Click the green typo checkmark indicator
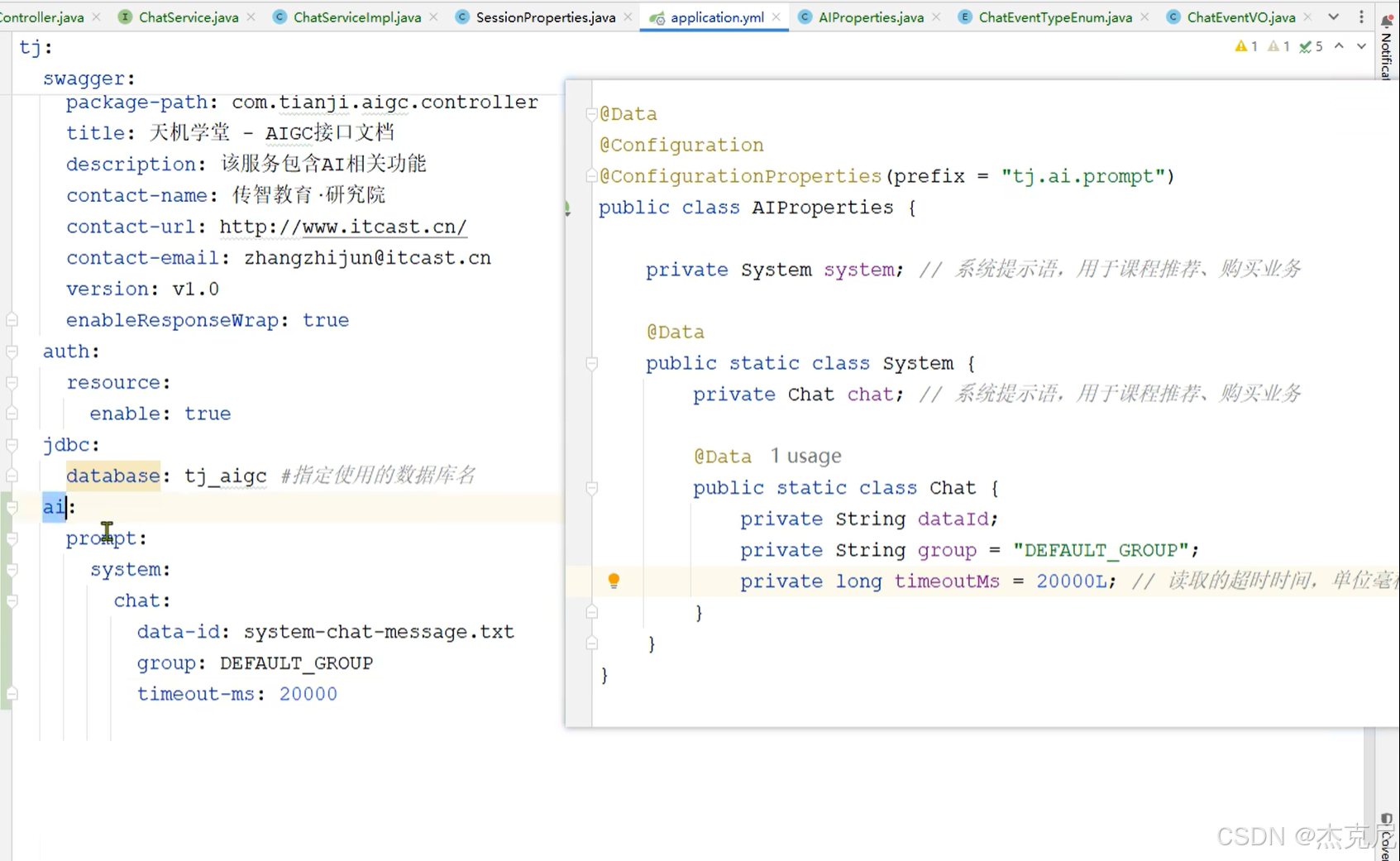The height and width of the screenshot is (861, 1400). coord(1311,46)
